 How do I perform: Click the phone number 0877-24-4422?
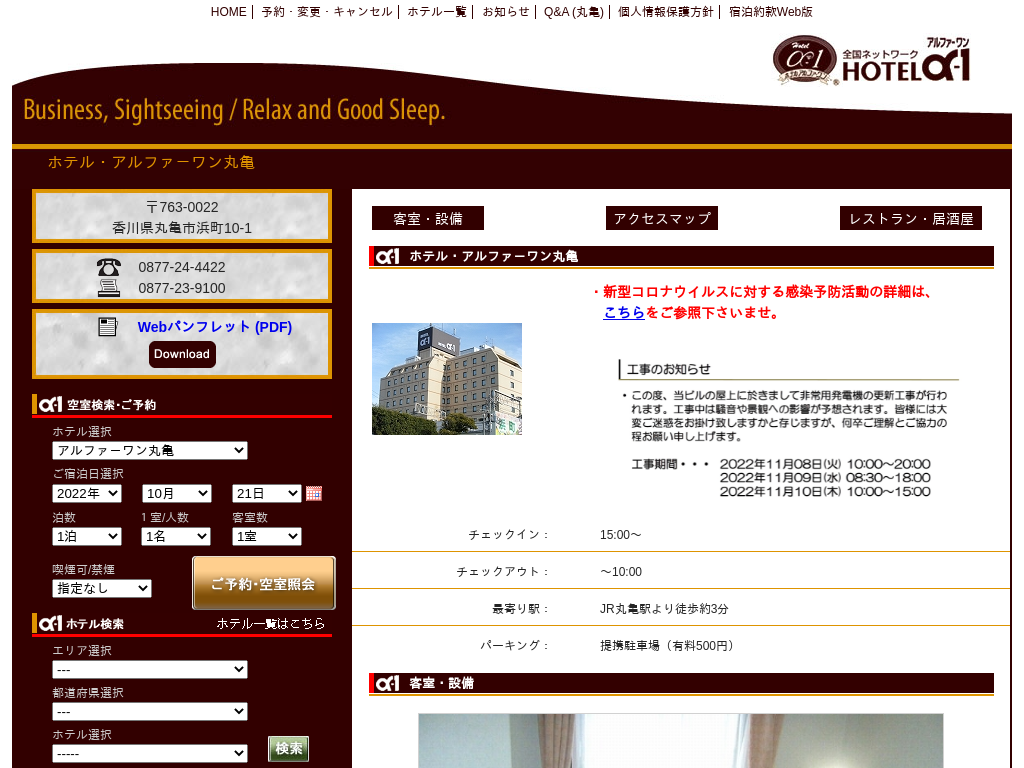pyautogui.click(x=182, y=267)
